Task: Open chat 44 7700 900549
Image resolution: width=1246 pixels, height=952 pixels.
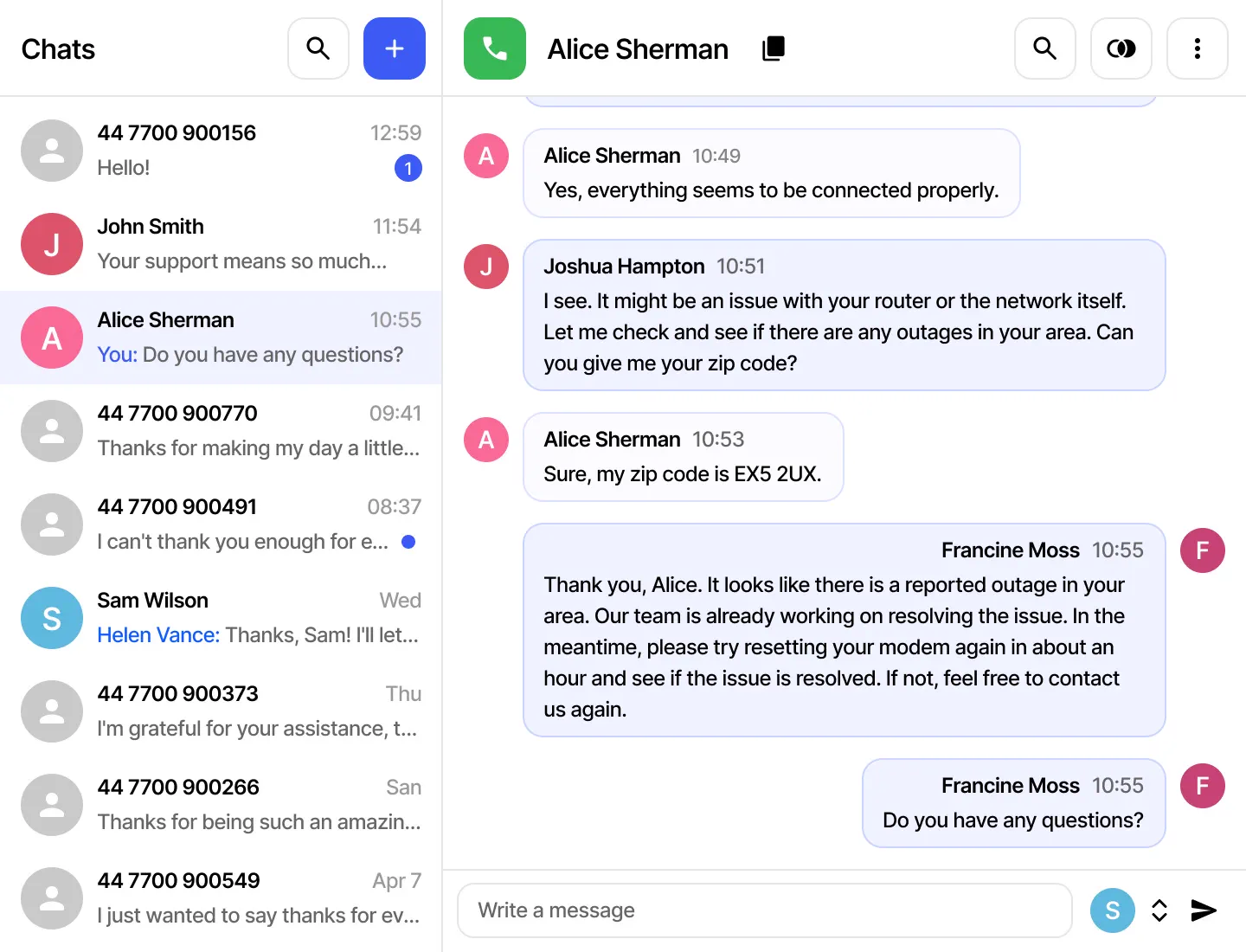Action: (222, 898)
